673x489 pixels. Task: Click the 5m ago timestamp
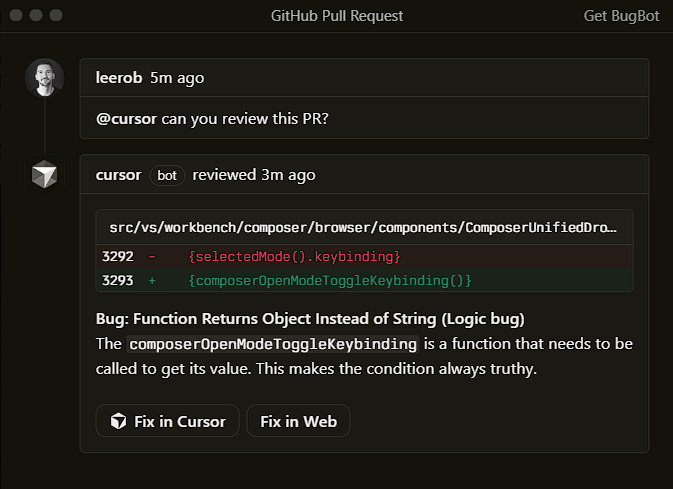[177, 77]
